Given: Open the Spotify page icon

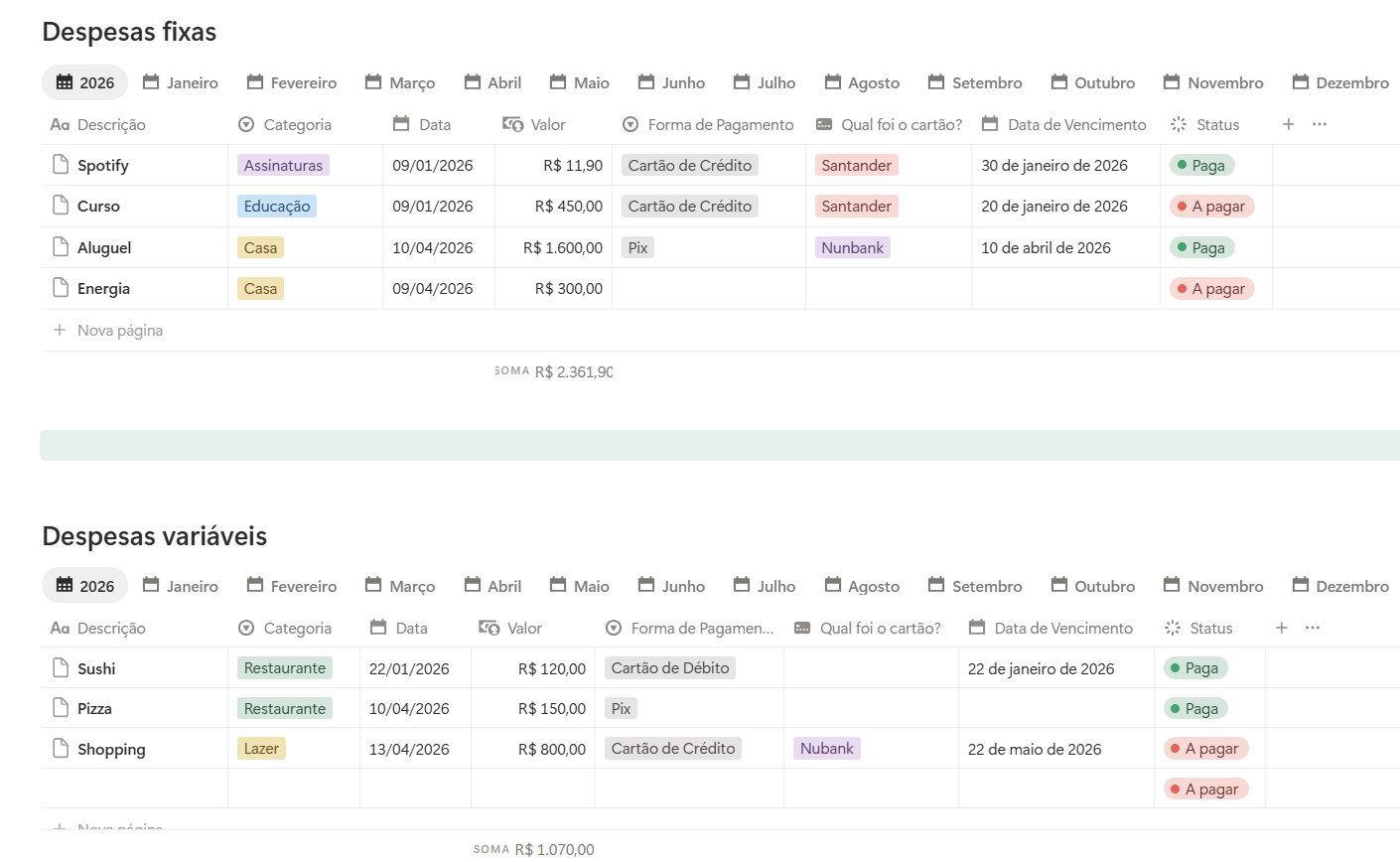Looking at the screenshot, I should 61,165.
